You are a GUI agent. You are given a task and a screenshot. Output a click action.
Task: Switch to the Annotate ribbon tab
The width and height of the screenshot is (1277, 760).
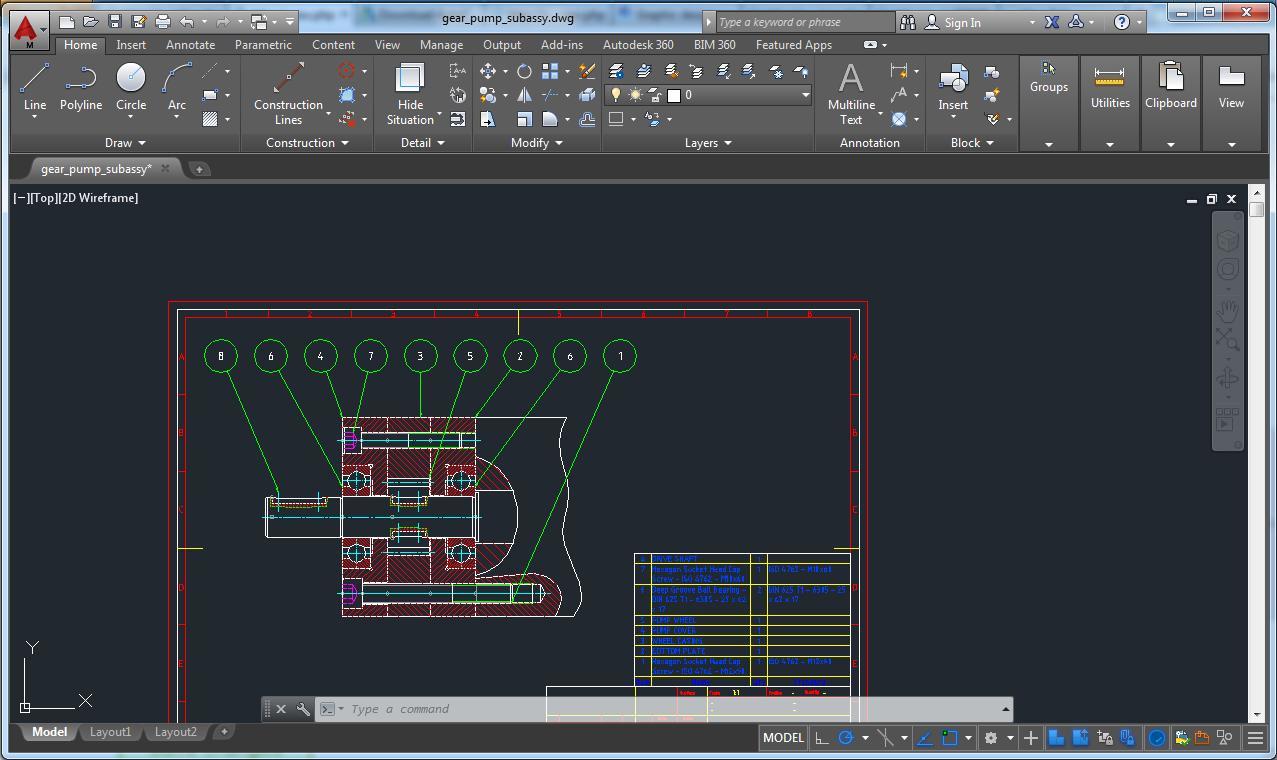coord(190,44)
